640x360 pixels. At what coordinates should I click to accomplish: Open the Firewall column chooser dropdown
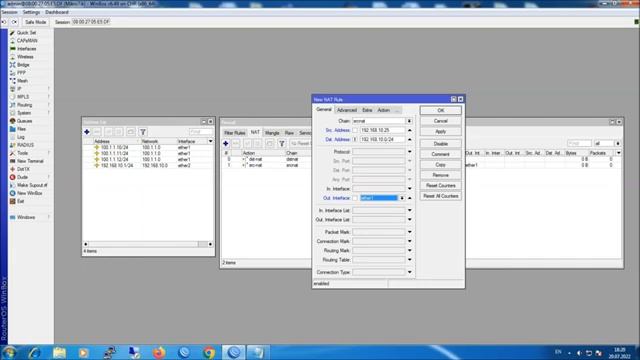click(x=619, y=153)
